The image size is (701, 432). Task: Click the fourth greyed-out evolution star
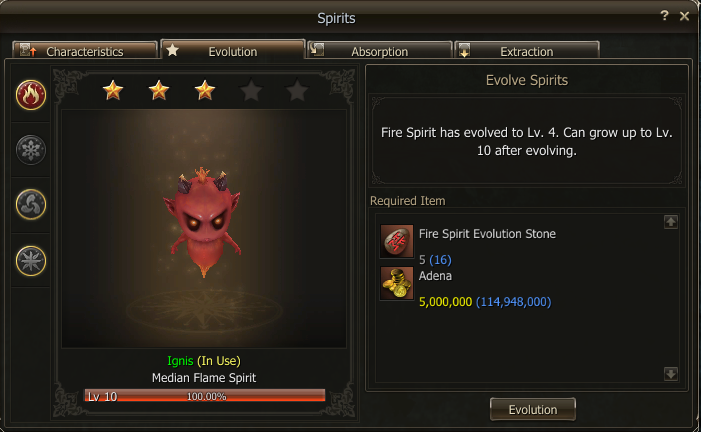251,90
